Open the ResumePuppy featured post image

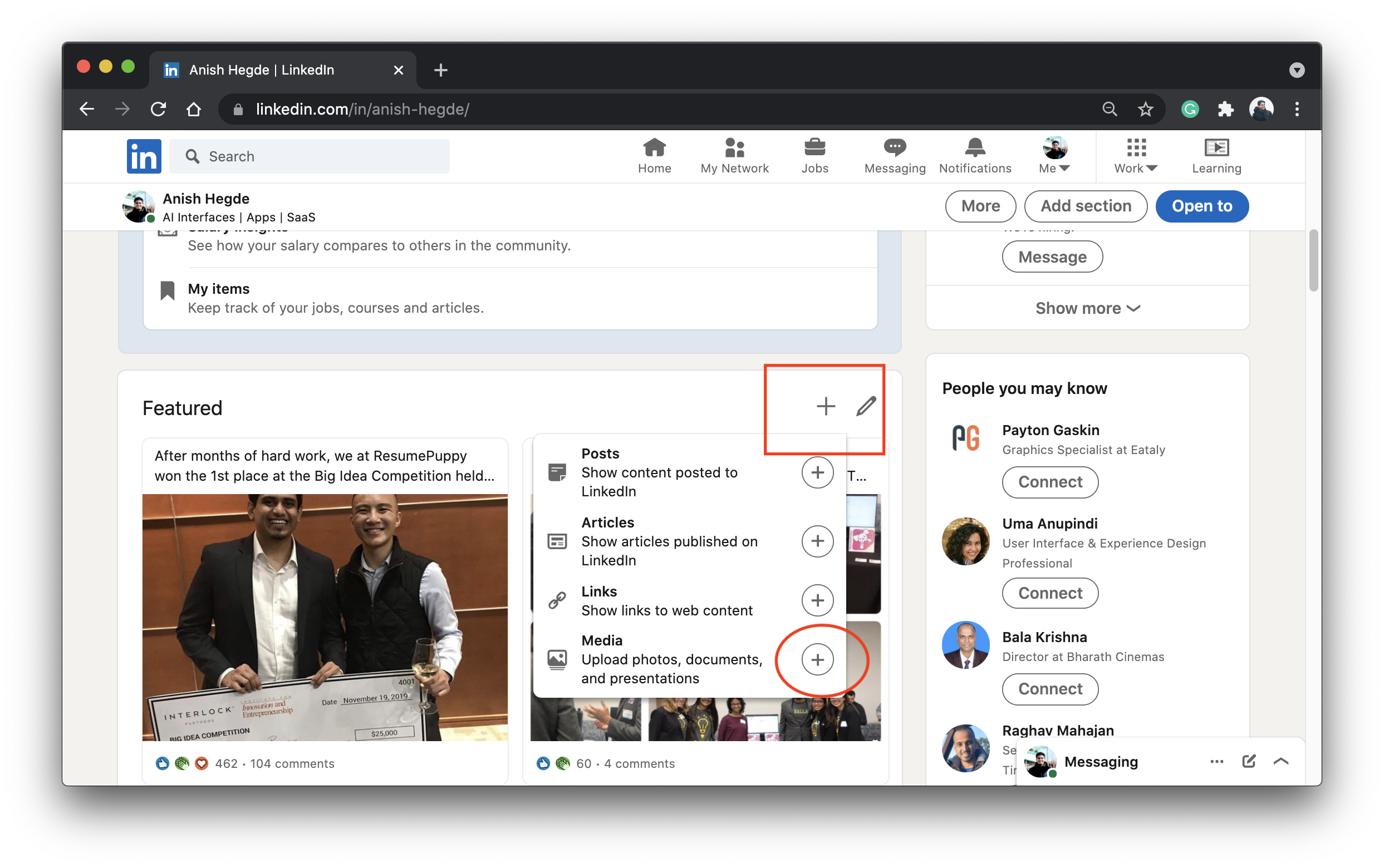[325, 617]
